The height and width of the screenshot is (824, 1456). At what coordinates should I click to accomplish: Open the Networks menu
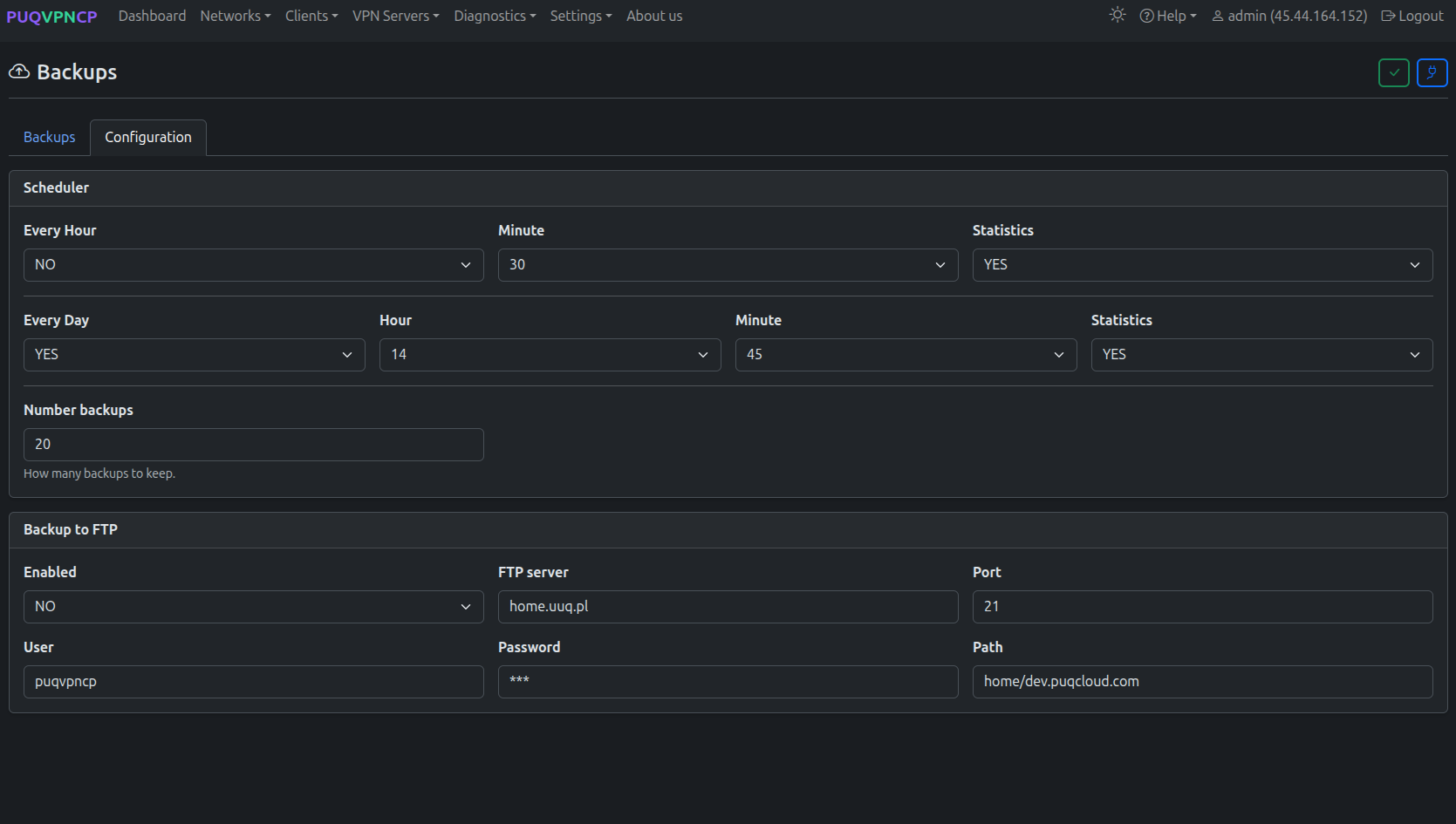pos(236,16)
